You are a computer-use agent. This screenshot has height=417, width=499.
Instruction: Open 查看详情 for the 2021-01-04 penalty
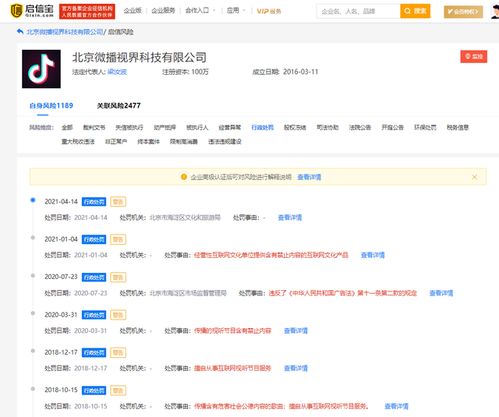point(373,255)
